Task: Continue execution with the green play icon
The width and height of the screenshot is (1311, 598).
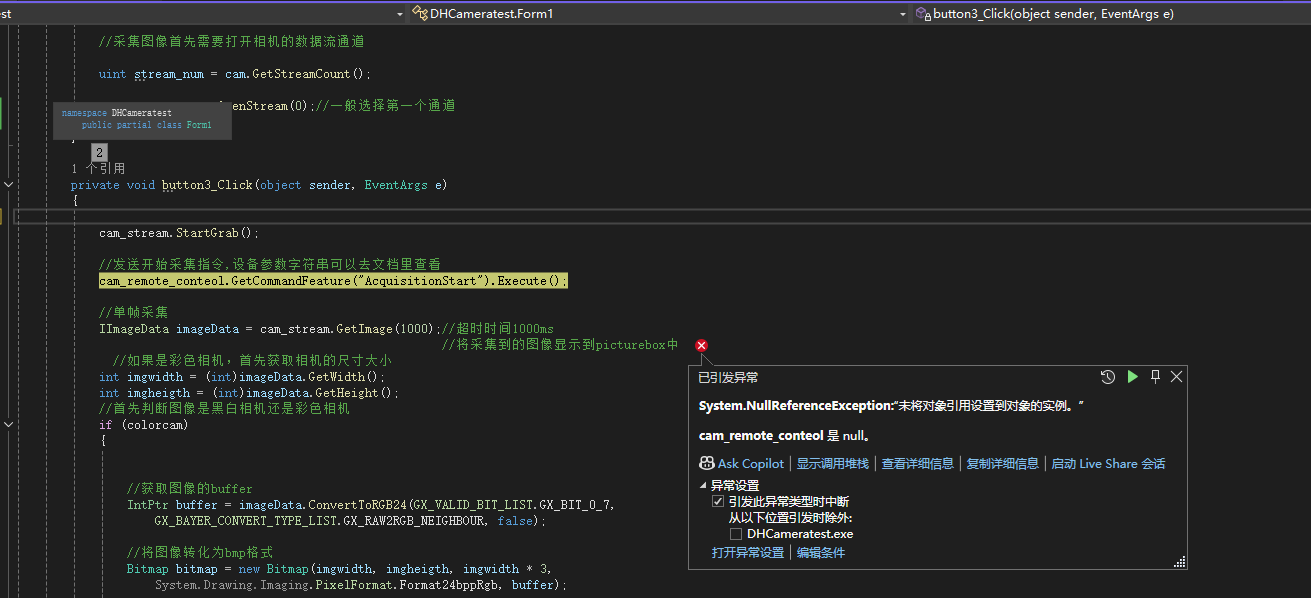Action: 1132,377
